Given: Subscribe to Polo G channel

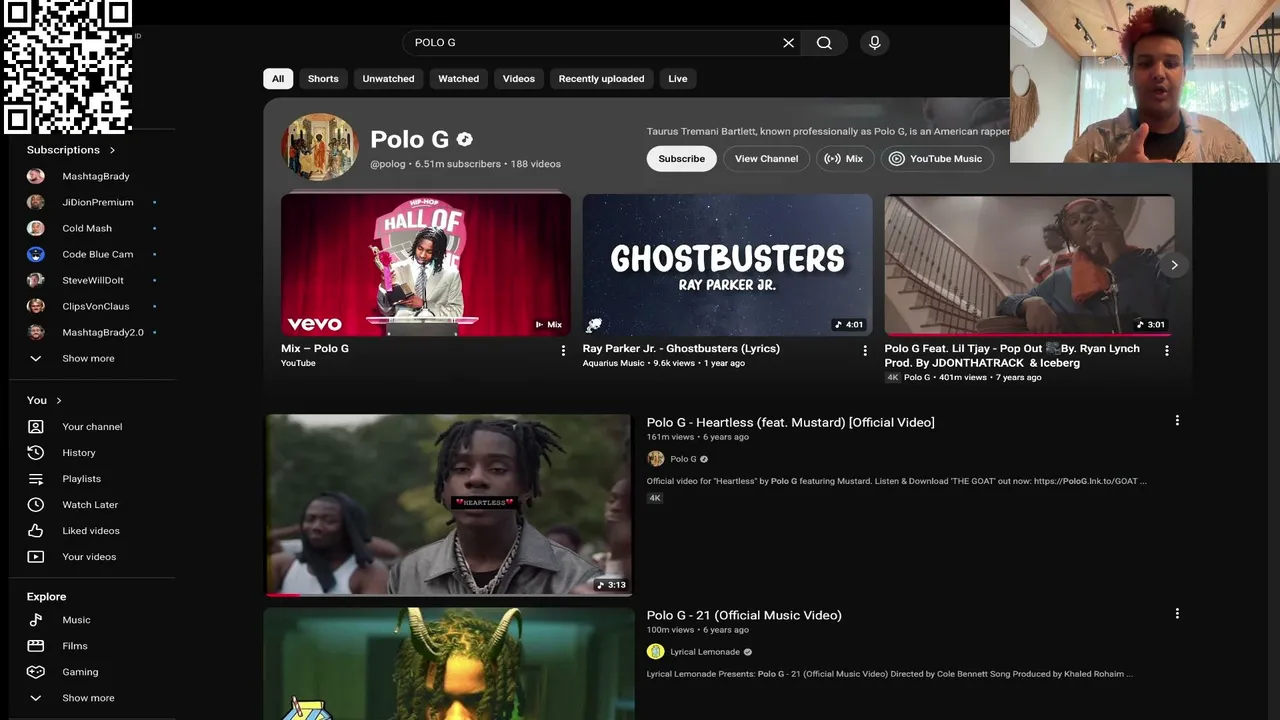Looking at the screenshot, I should [682, 159].
